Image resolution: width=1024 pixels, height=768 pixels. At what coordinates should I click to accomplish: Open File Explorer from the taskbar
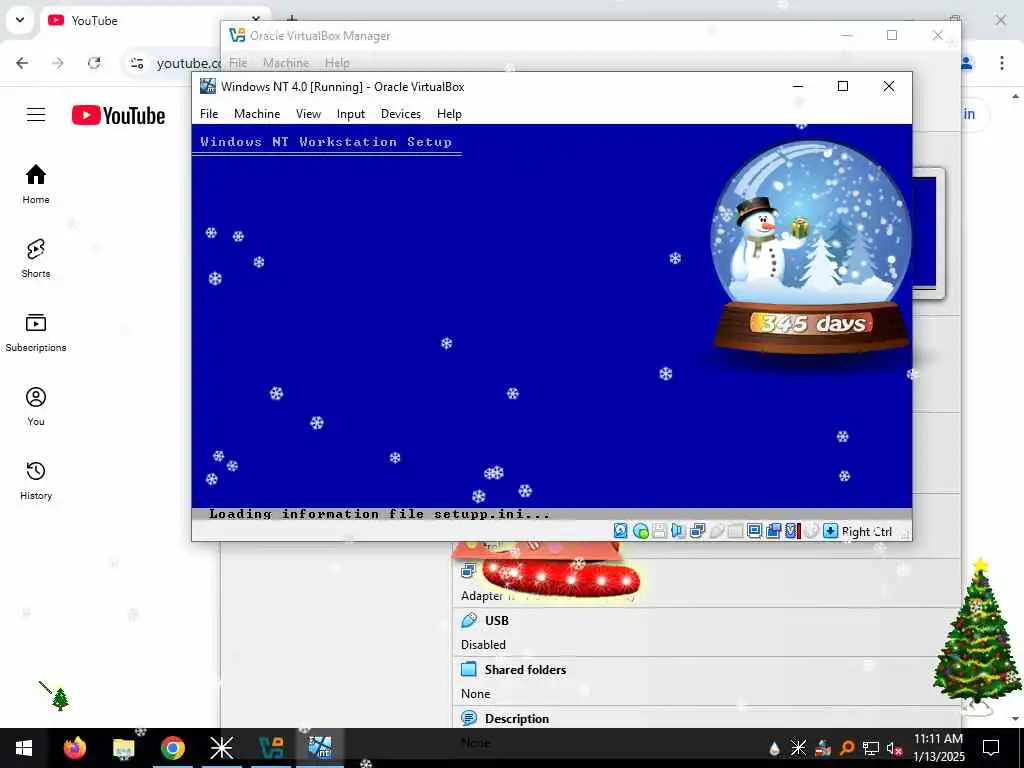pyautogui.click(x=123, y=748)
